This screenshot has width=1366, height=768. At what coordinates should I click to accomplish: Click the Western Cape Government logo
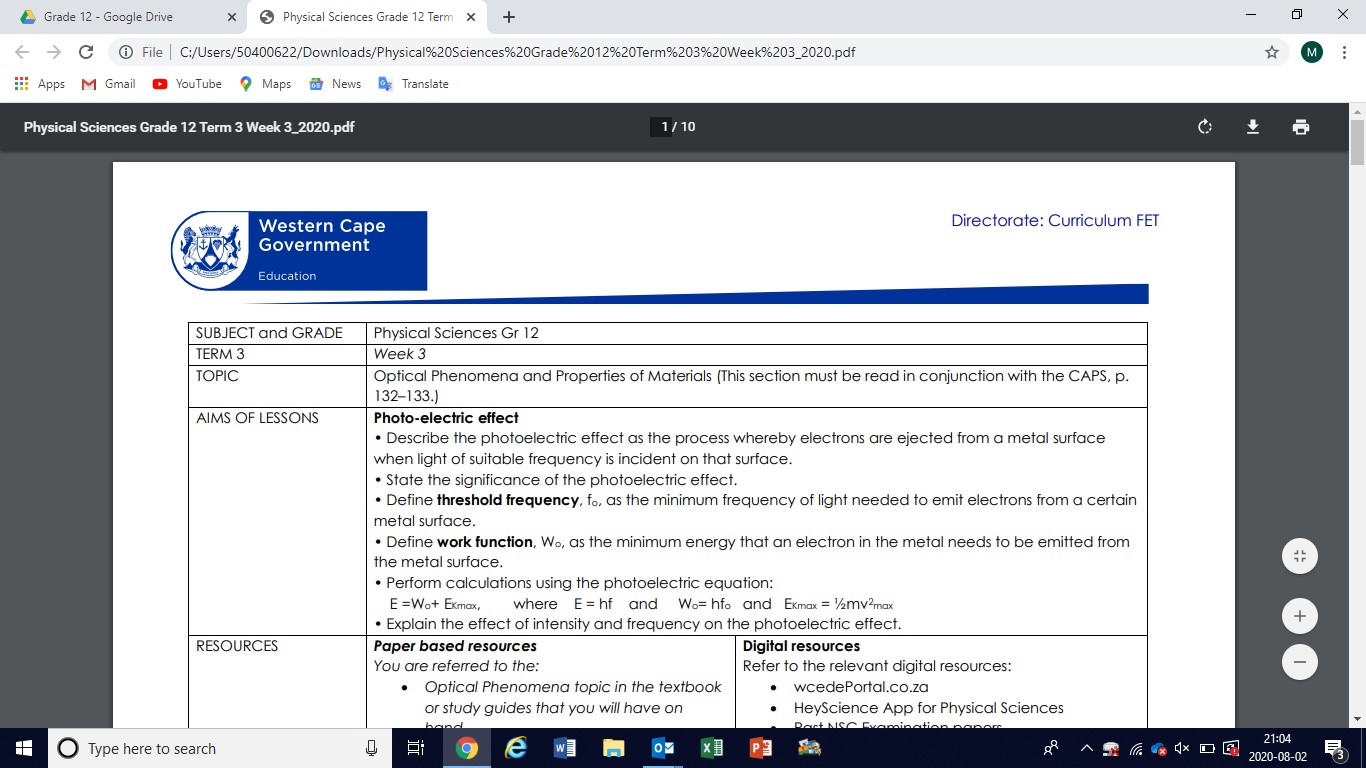click(298, 250)
